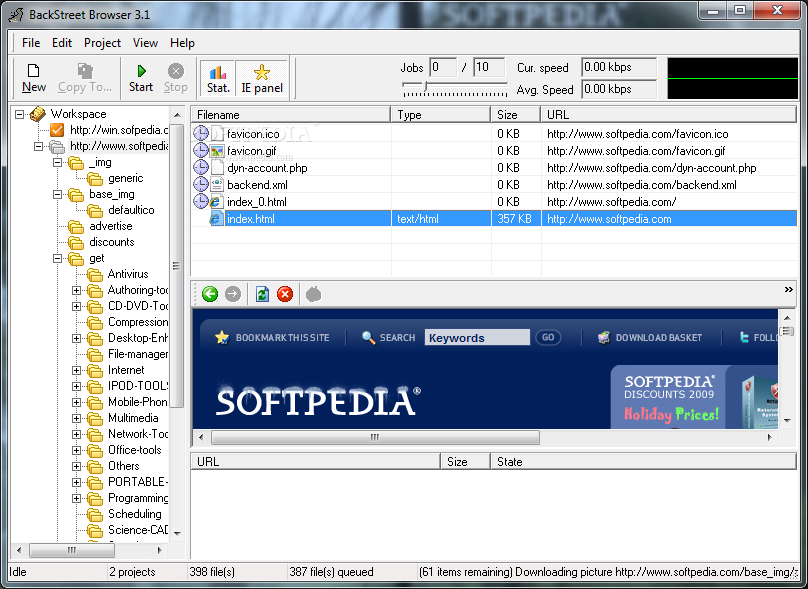The height and width of the screenshot is (589, 808).
Task: Open the View menu
Action: click(145, 43)
